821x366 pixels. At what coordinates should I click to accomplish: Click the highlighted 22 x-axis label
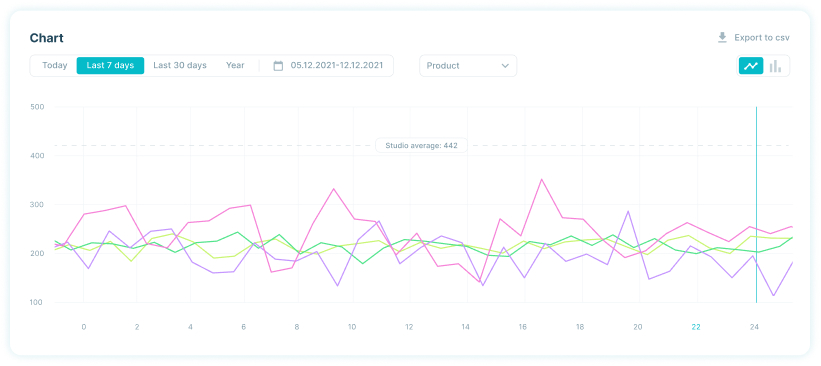point(695,327)
